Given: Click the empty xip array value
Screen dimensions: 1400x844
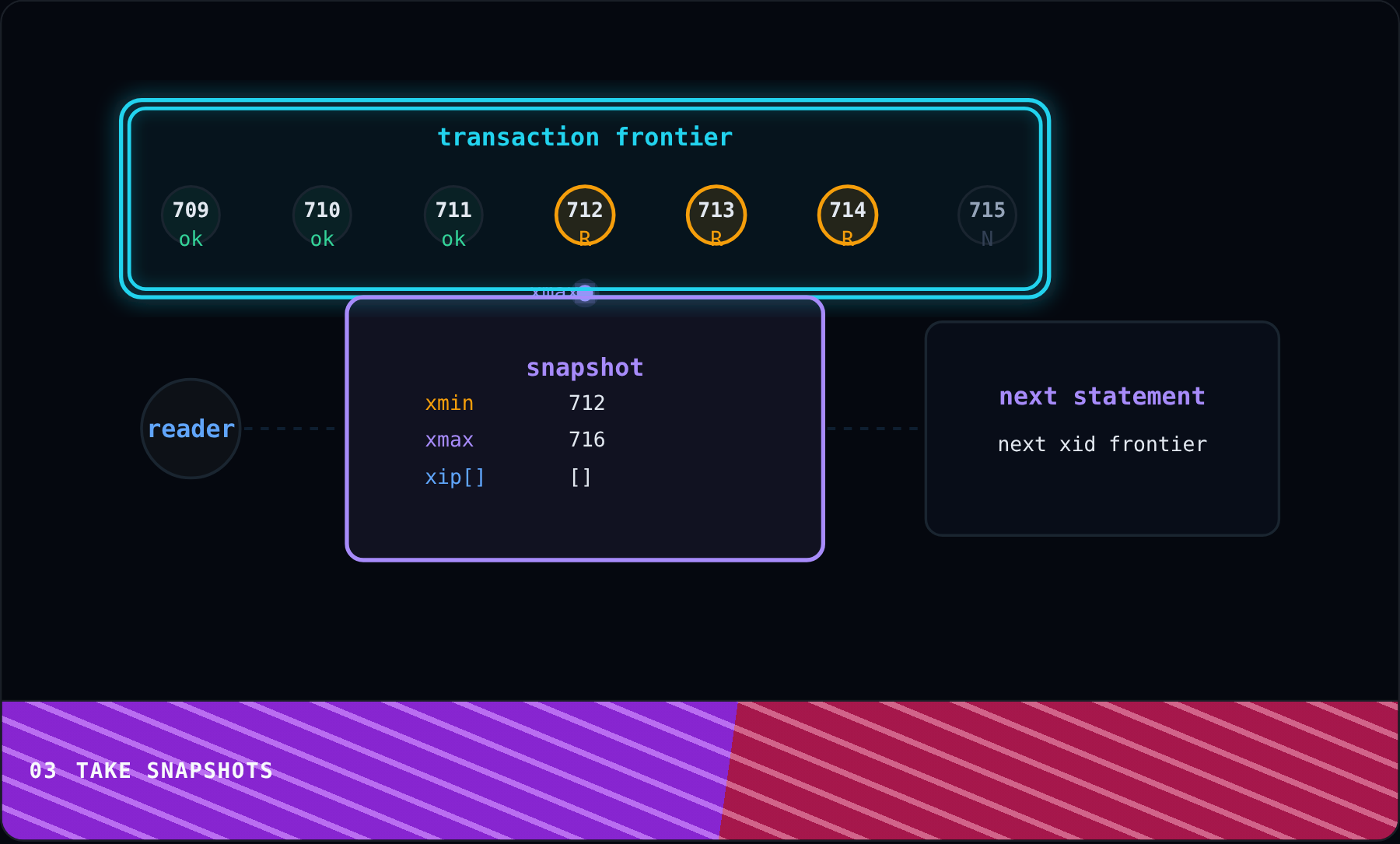Looking at the screenshot, I should coord(581,477).
